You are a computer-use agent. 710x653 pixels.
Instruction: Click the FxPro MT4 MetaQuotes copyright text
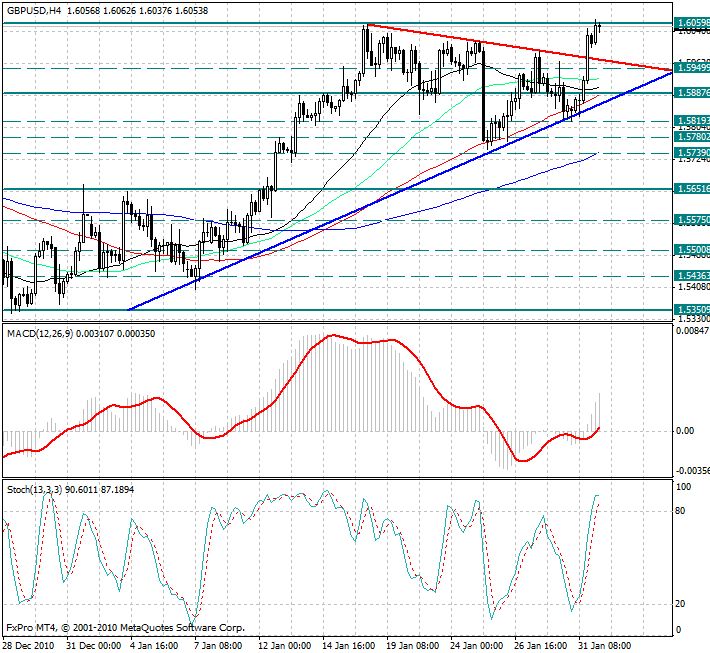pyautogui.click(x=125, y=628)
